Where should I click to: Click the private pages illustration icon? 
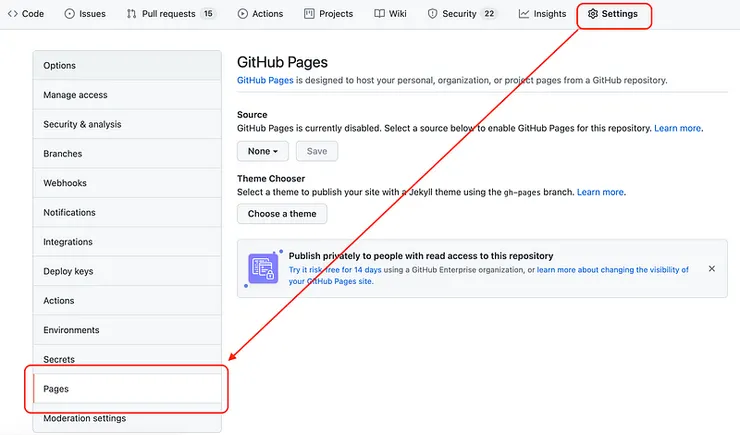point(263,268)
